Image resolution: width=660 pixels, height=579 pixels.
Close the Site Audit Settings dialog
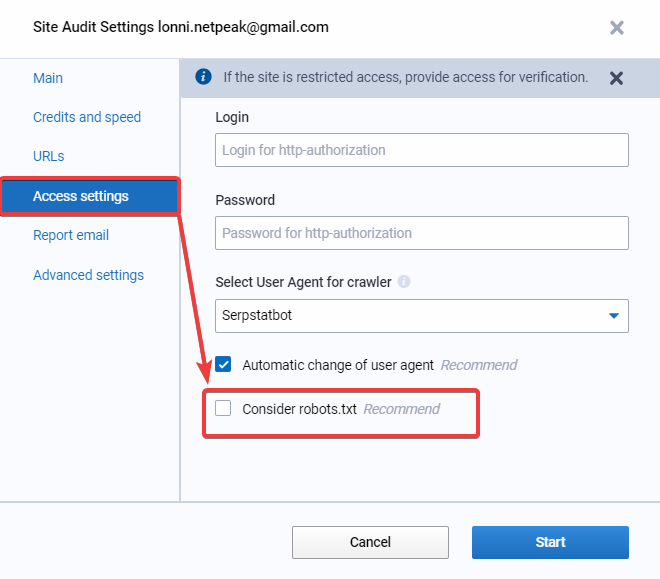pos(617,28)
